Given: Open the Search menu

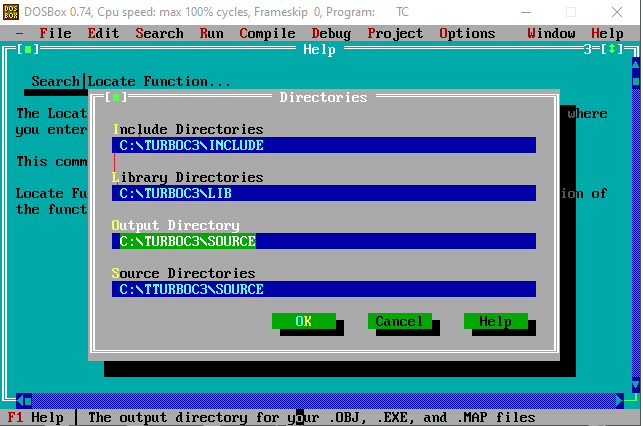Looking at the screenshot, I should point(160,33).
